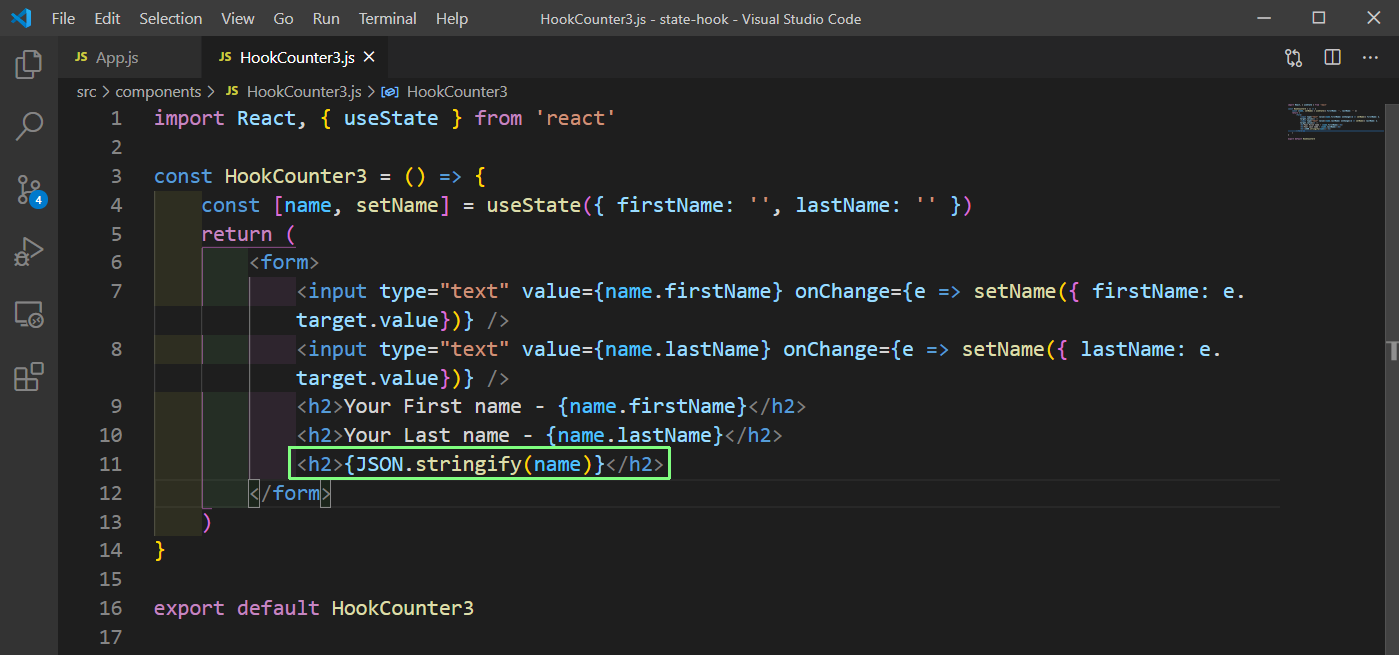The height and width of the screenshot is (655, 1399).
Task: Maximize the VS Code window
Action: (x=1319, y=18)
